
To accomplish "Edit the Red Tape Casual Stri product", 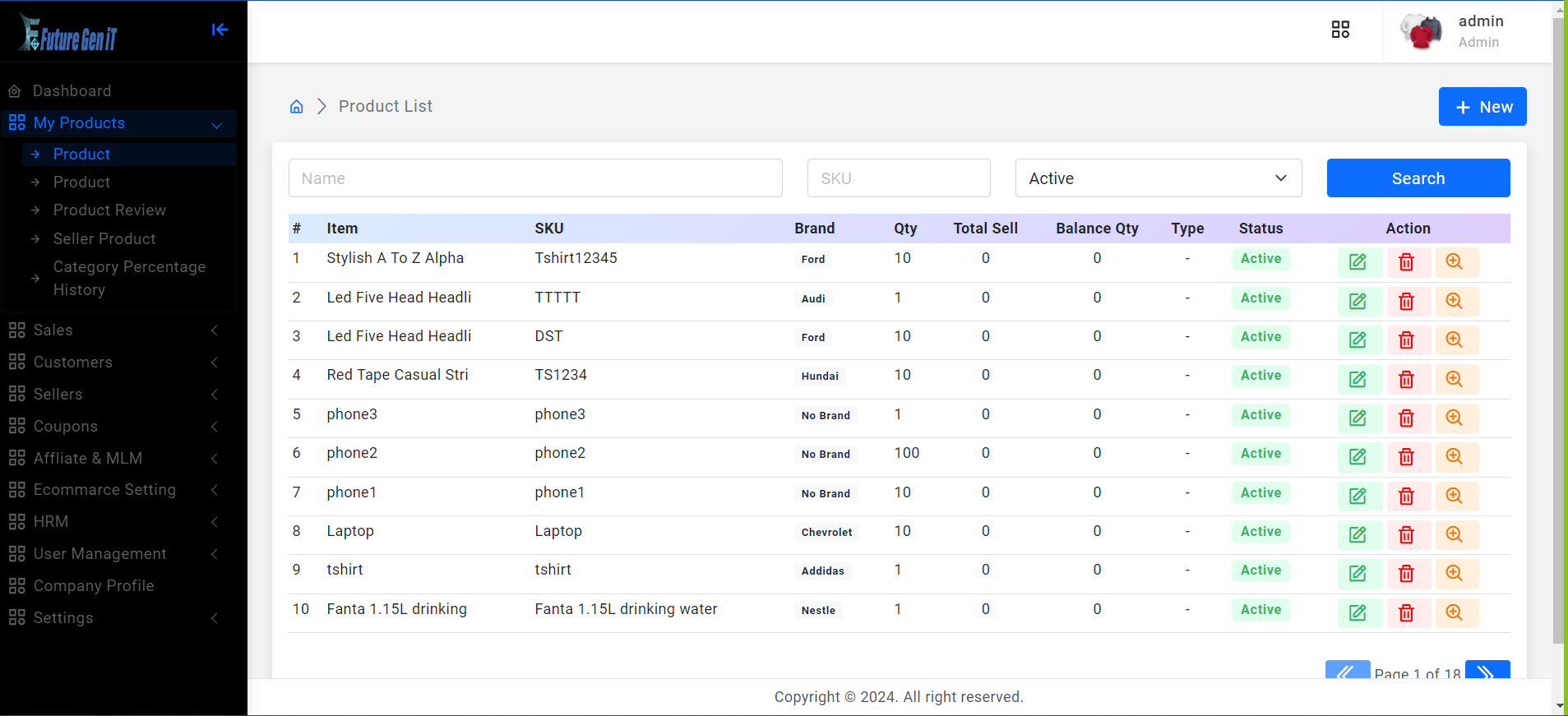I will coord(1358,379).
